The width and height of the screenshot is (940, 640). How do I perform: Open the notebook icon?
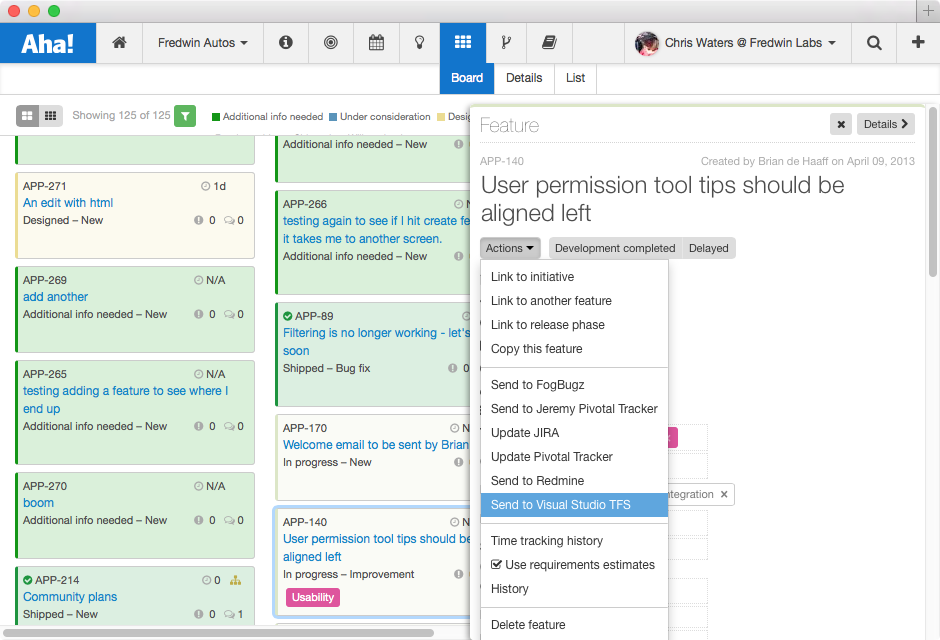(549, 43)
